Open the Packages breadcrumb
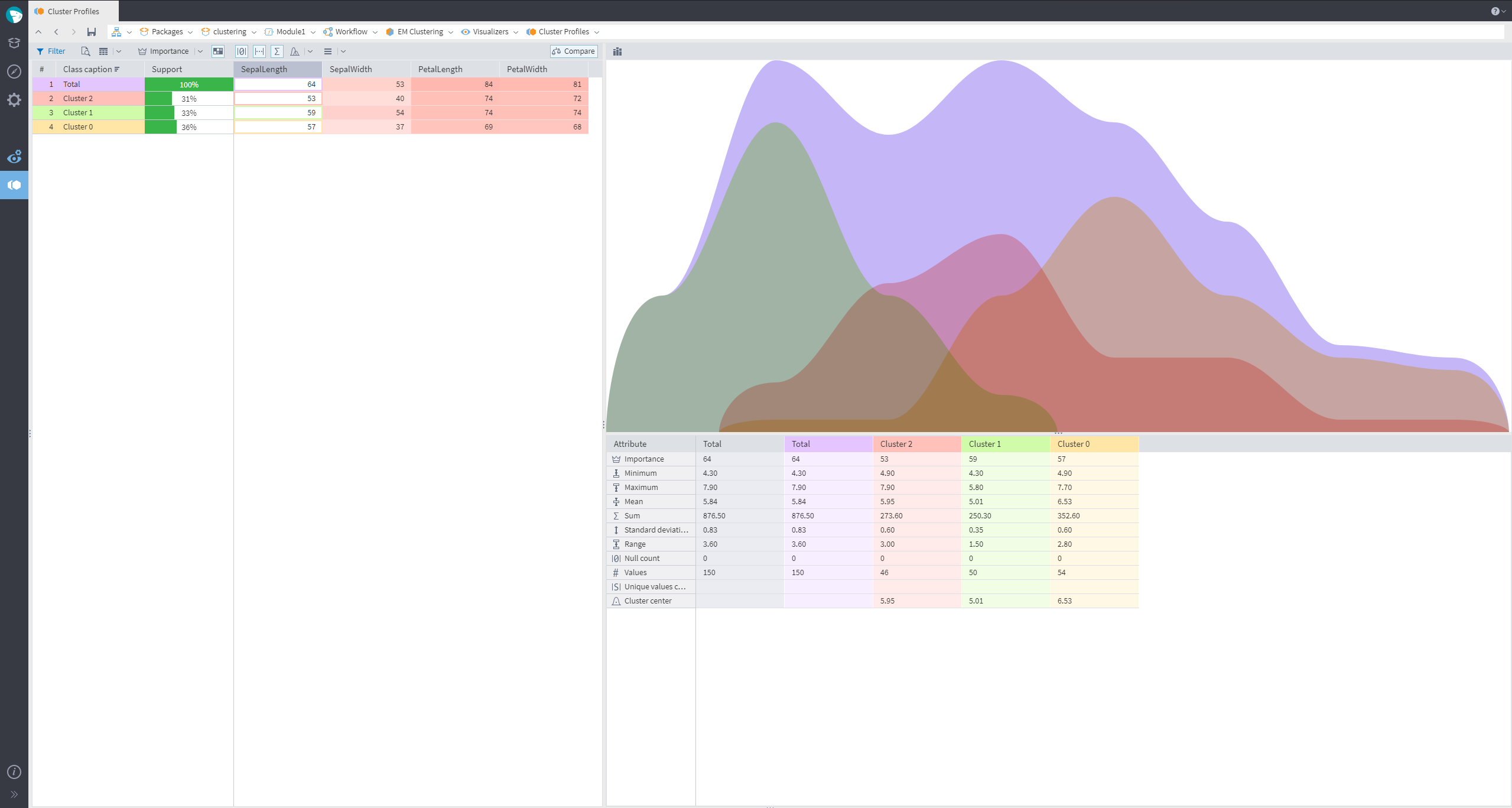The image size is (1512, 808). 161,32
